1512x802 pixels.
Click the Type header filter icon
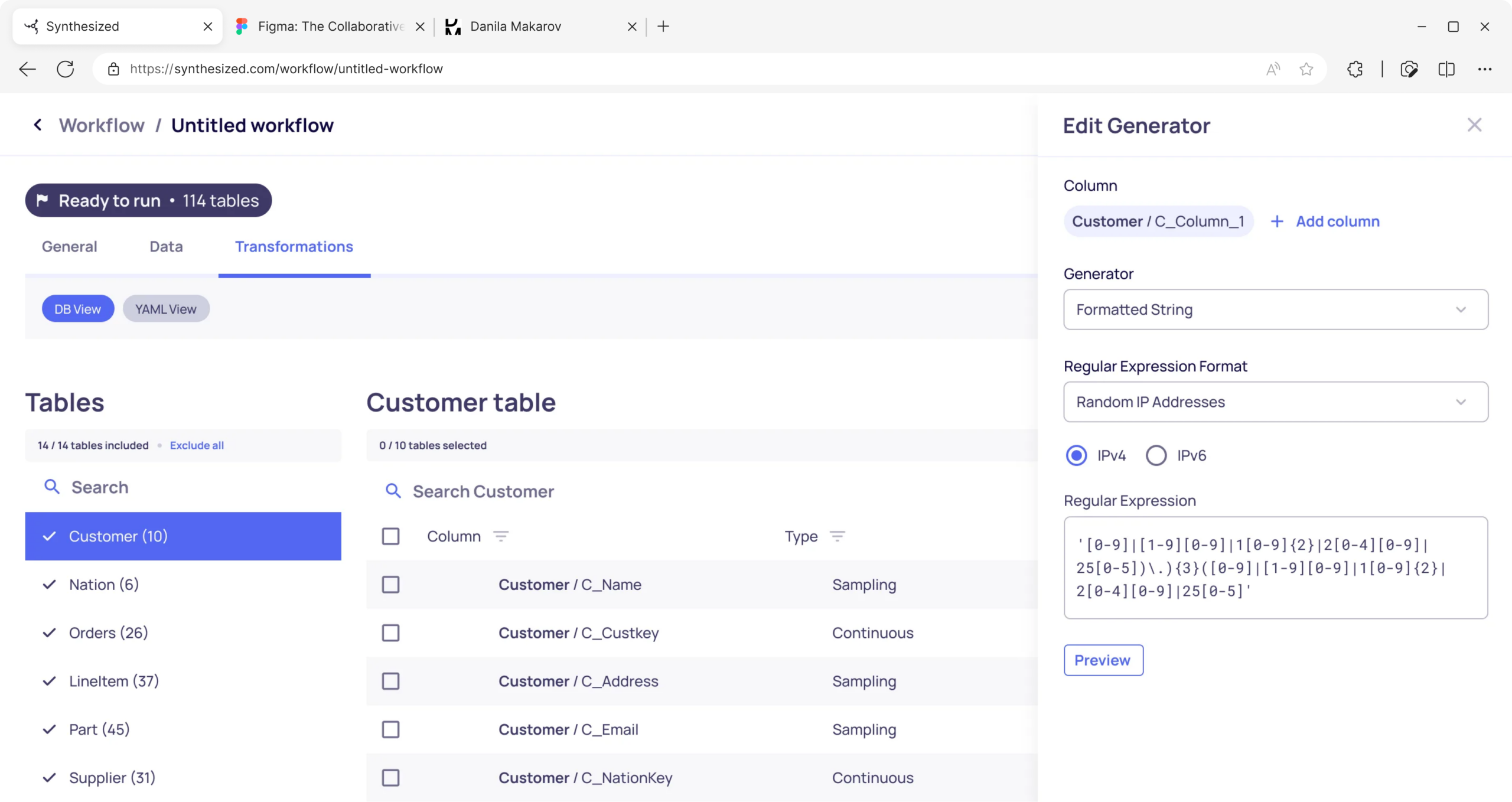[x=837, y=536]
